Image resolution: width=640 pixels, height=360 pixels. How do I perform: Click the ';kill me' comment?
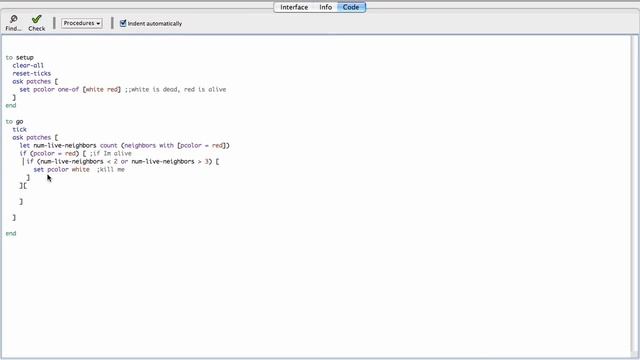point(111,169)
